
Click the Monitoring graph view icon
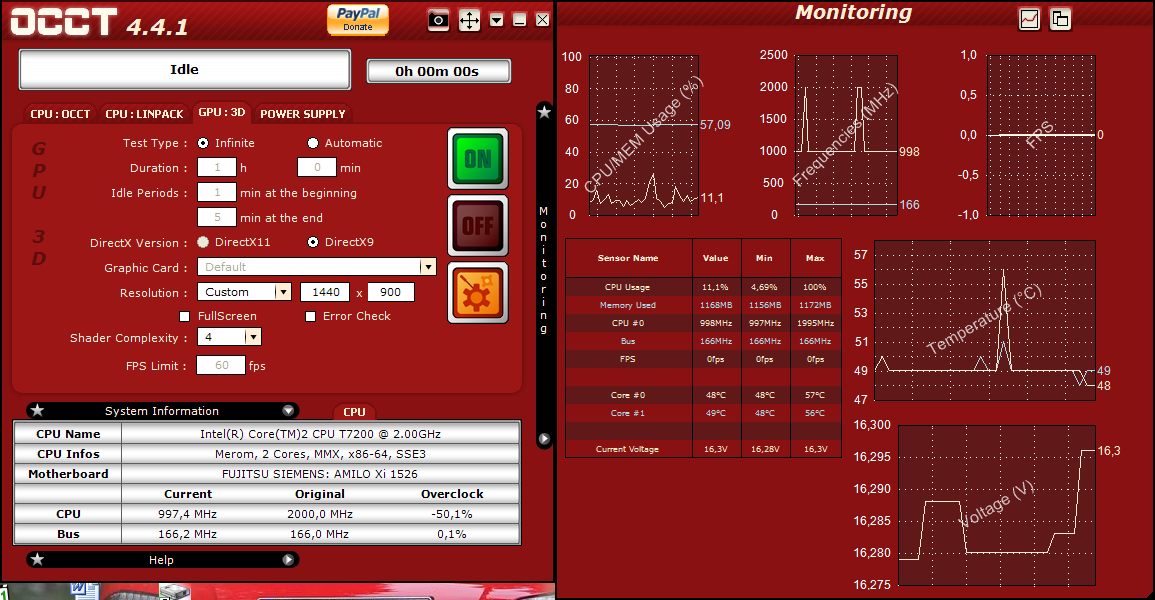tap(1029, 19)
